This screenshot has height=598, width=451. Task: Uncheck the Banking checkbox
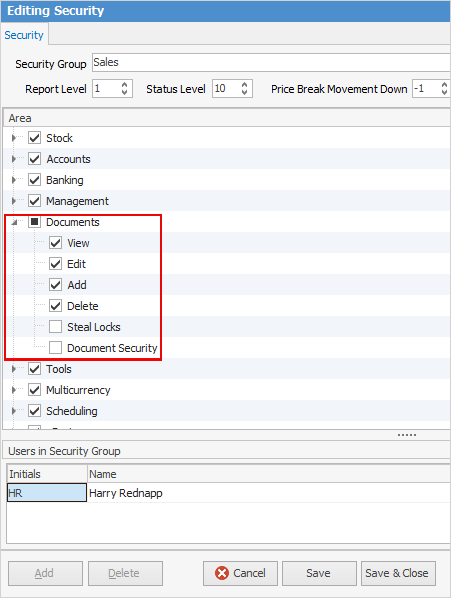click(x=34, y=180)
